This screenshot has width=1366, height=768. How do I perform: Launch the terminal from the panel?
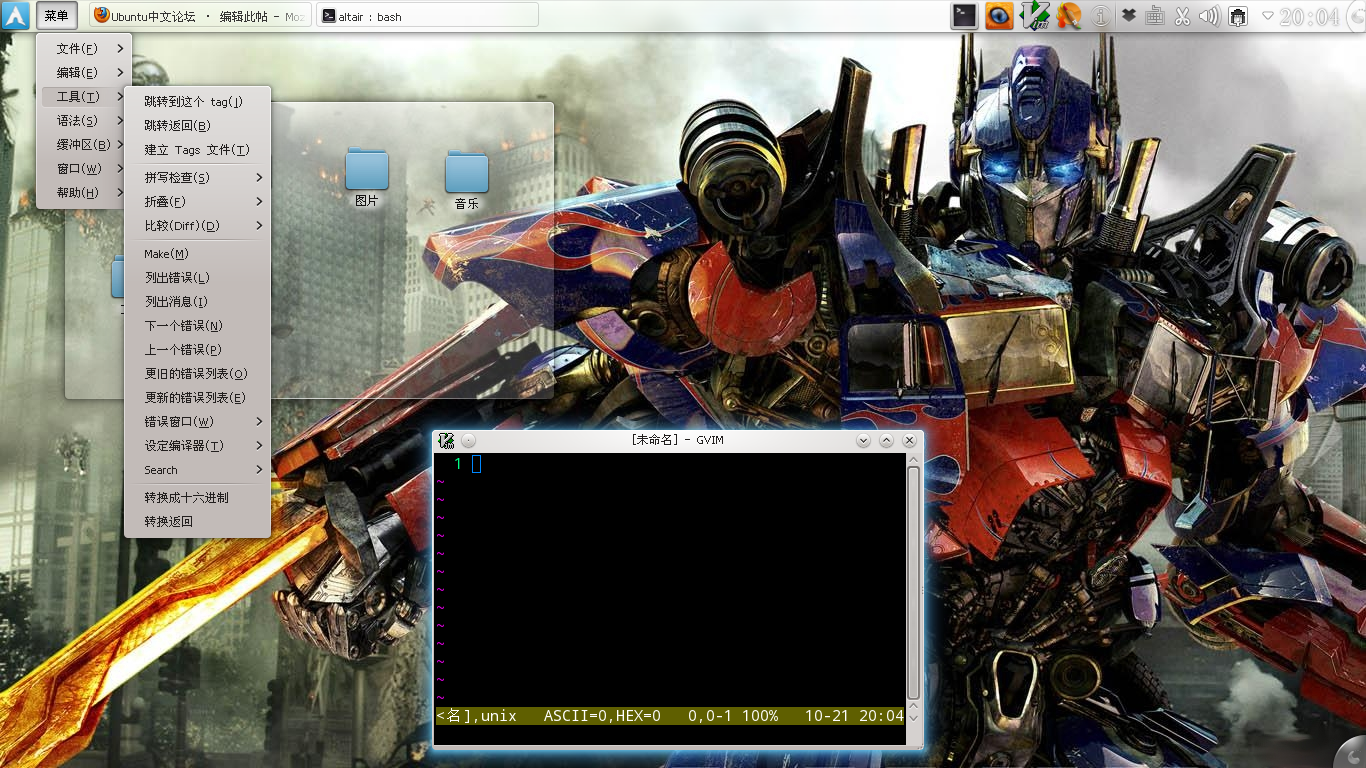tap(964, 16)
